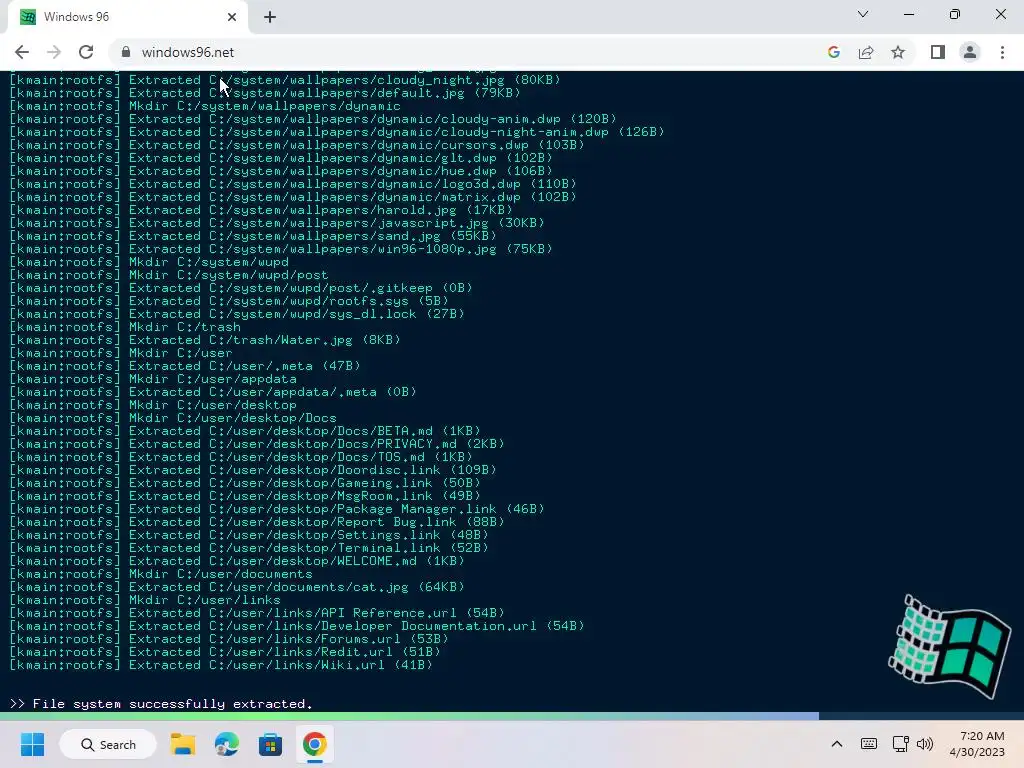The image size is (1024, 768).
Task: Close the Windows 96 tab
Action: pos(232,17)
